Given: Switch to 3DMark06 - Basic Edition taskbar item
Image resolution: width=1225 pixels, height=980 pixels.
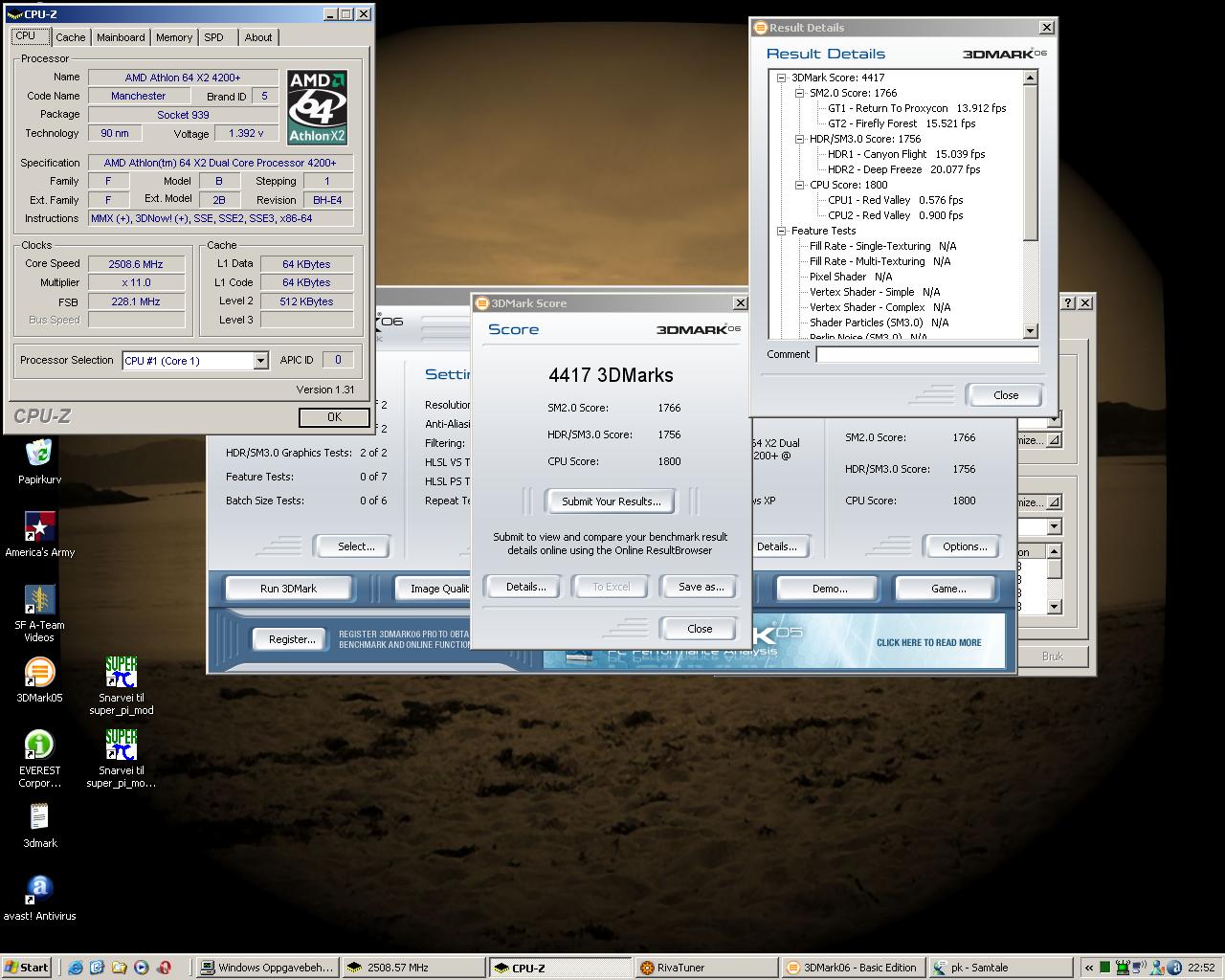Looking at the screenshot, I should pos(852,968).
